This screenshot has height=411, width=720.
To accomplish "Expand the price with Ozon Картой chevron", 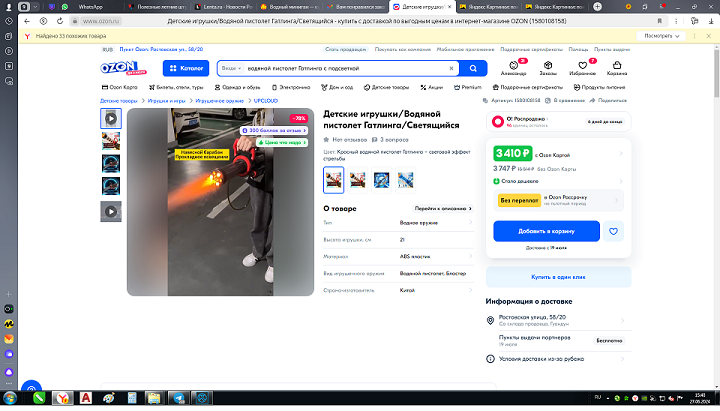I will (x=621, y=153).
